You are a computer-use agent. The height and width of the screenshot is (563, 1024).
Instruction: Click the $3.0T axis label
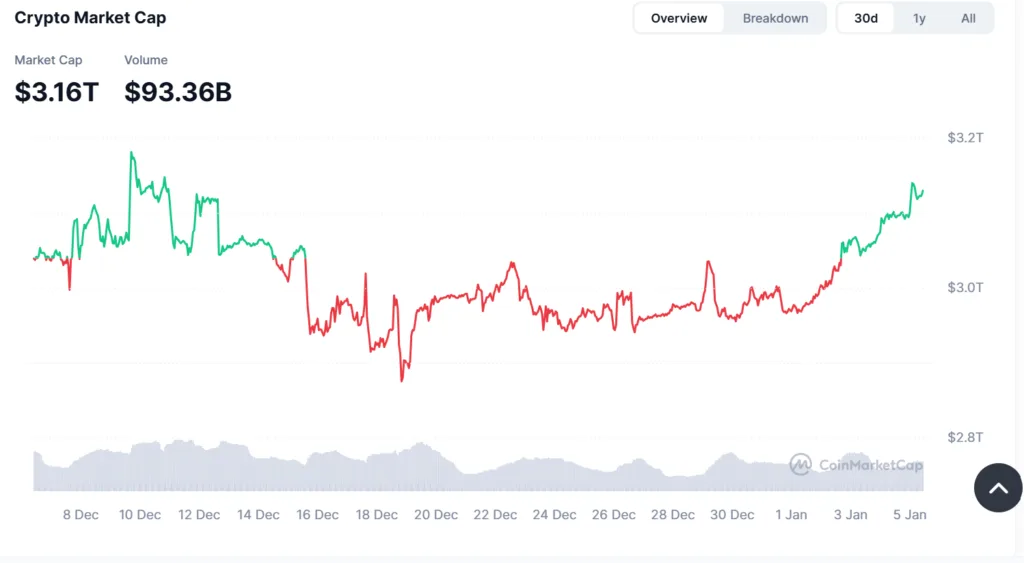(x=965, y=288)
